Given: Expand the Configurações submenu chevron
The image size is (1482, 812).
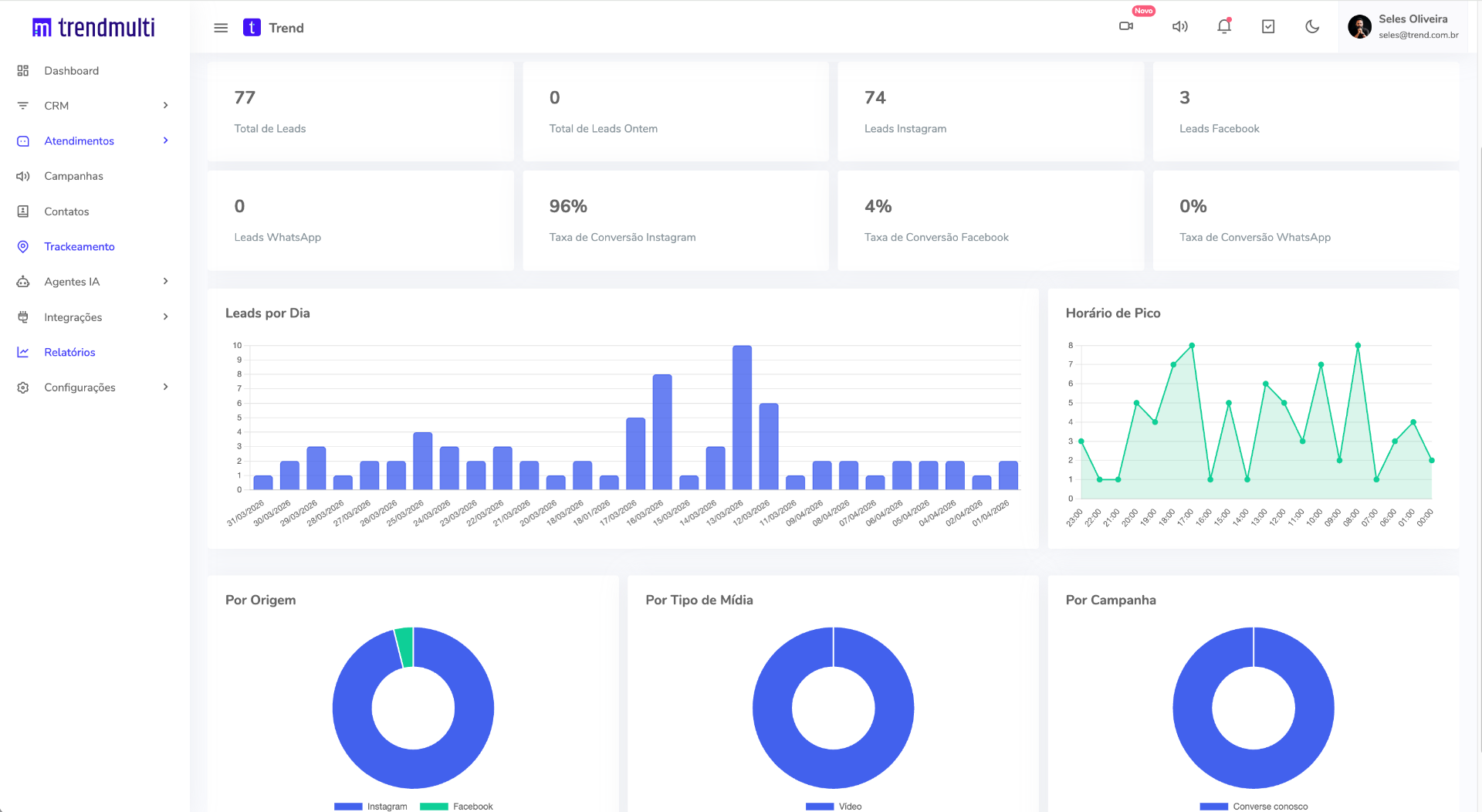Looking at the screenshot, I should [x=165, y=387].
